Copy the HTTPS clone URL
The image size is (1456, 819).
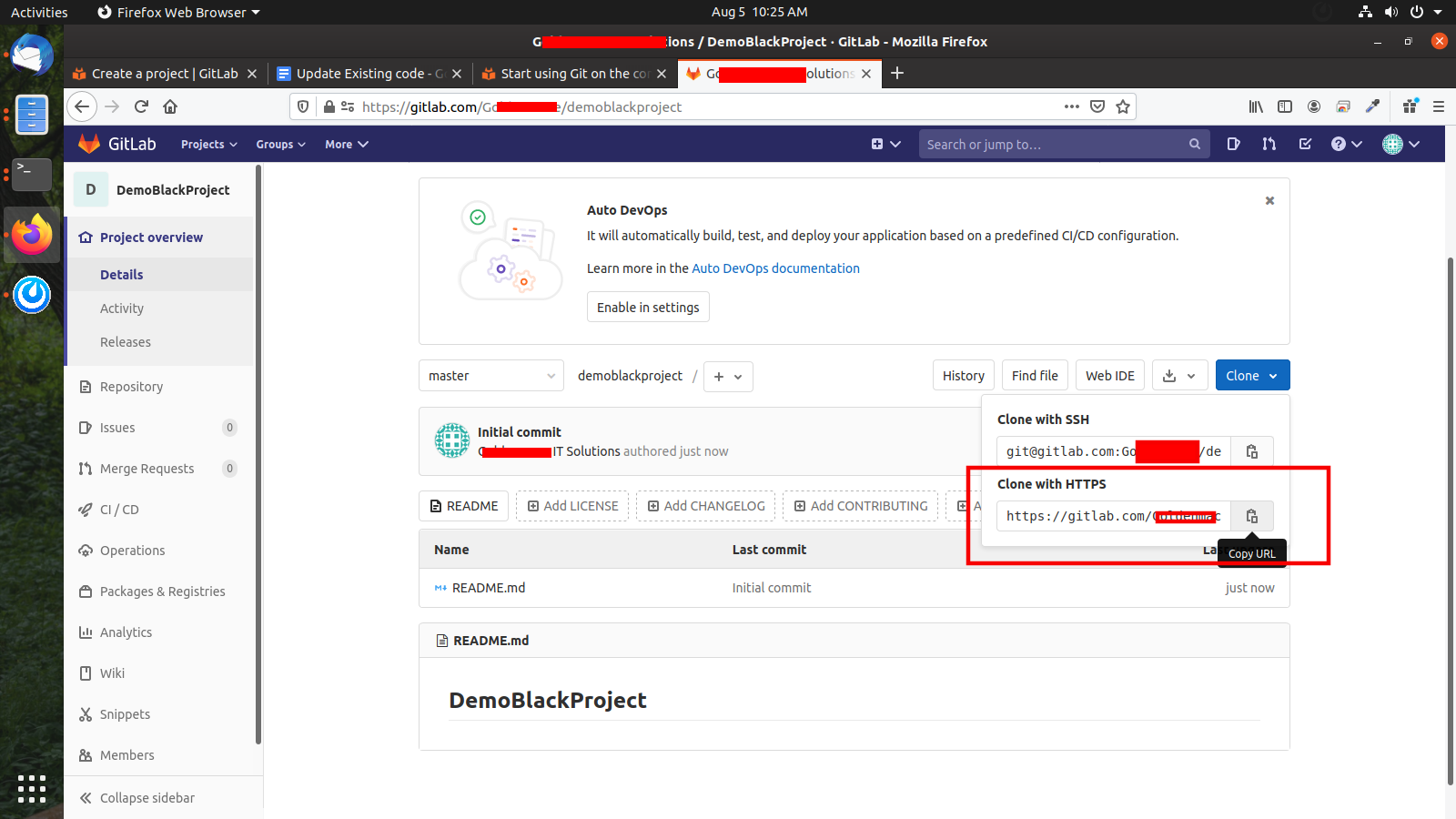[x=1251, y=516]
